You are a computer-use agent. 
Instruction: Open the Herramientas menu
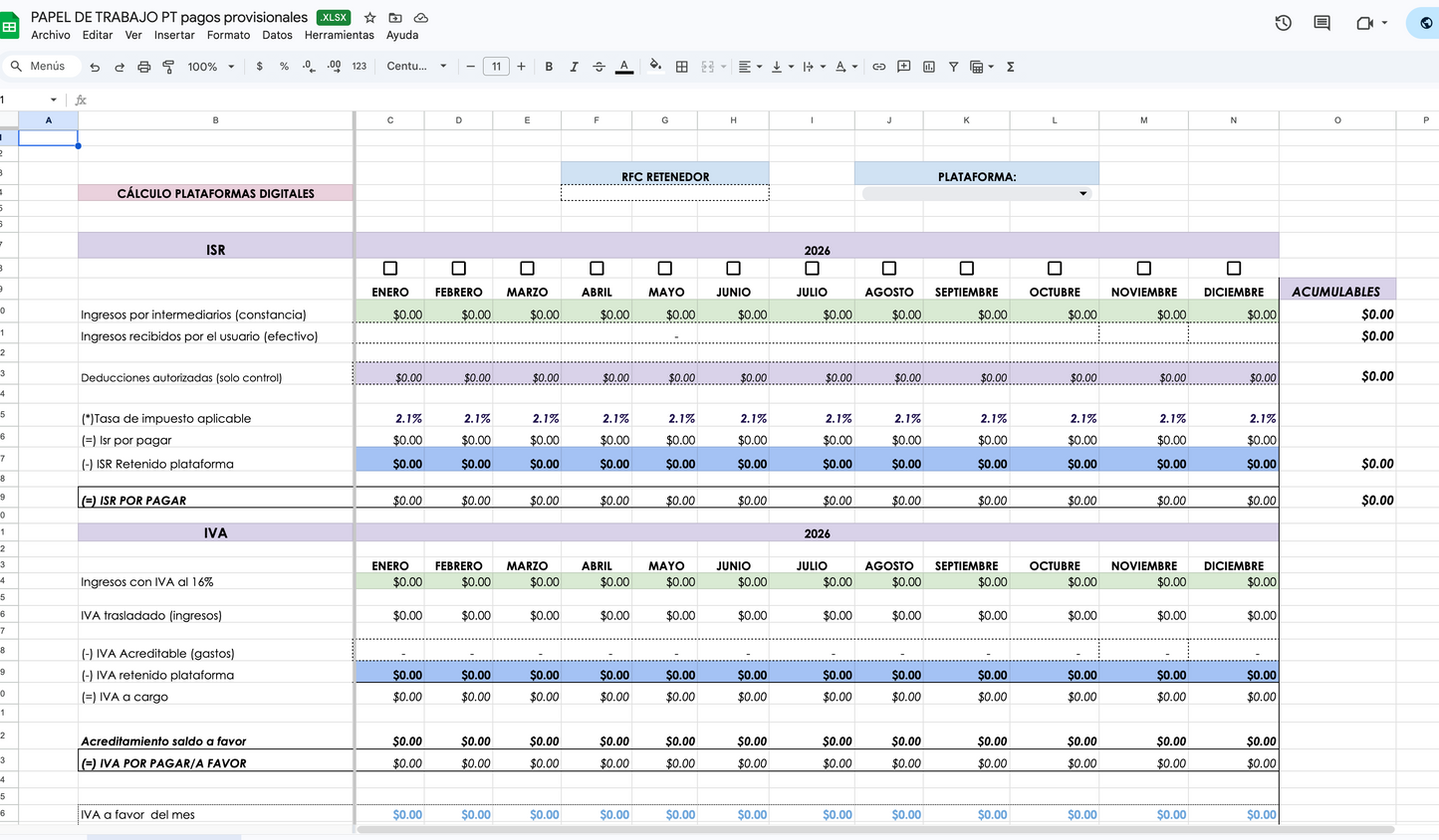pos(340,35)
